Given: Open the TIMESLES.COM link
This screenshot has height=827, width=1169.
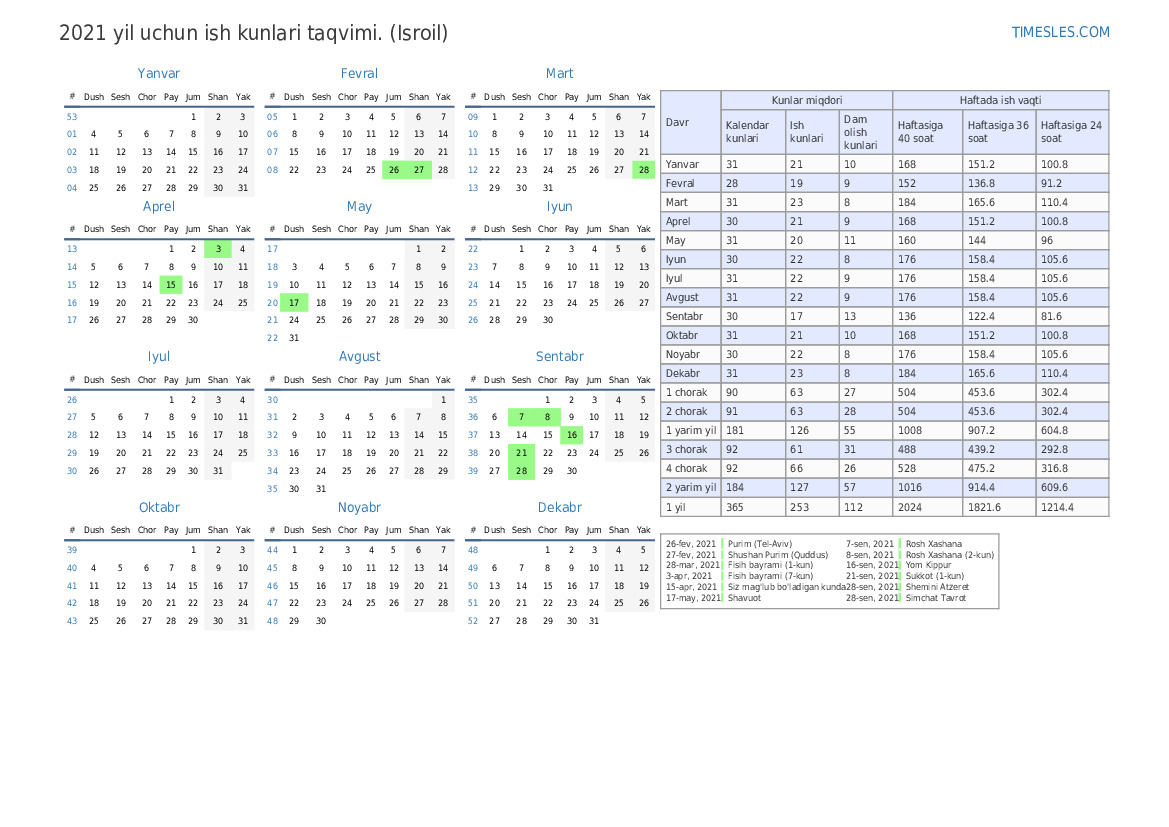Looking at the screenshot, I should tap(1060, 32).
